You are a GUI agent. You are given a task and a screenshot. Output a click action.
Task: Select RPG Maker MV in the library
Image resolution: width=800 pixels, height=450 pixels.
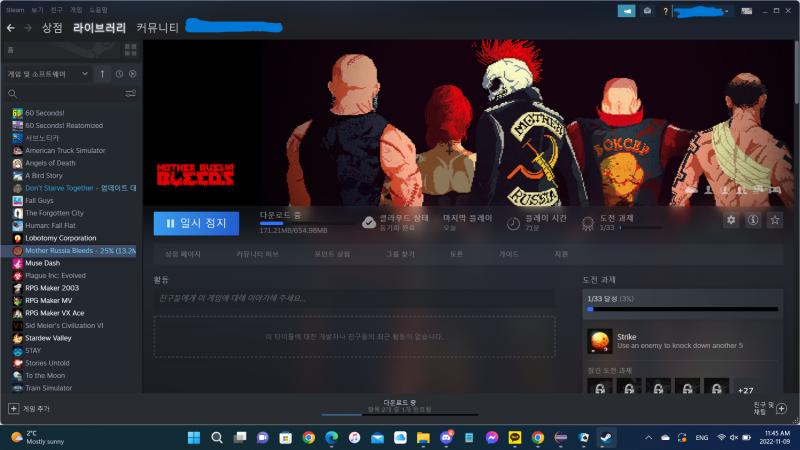(48, 301)
